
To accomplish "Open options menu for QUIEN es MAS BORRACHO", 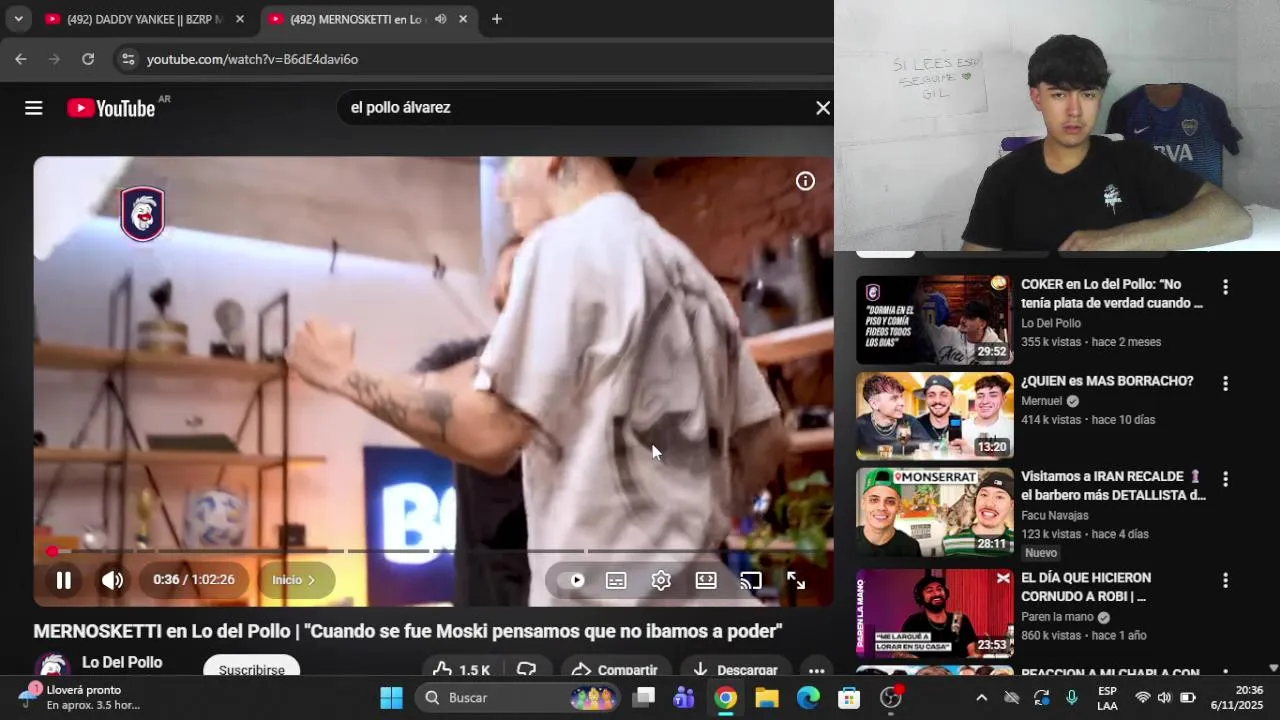I will pos(1225,383).
